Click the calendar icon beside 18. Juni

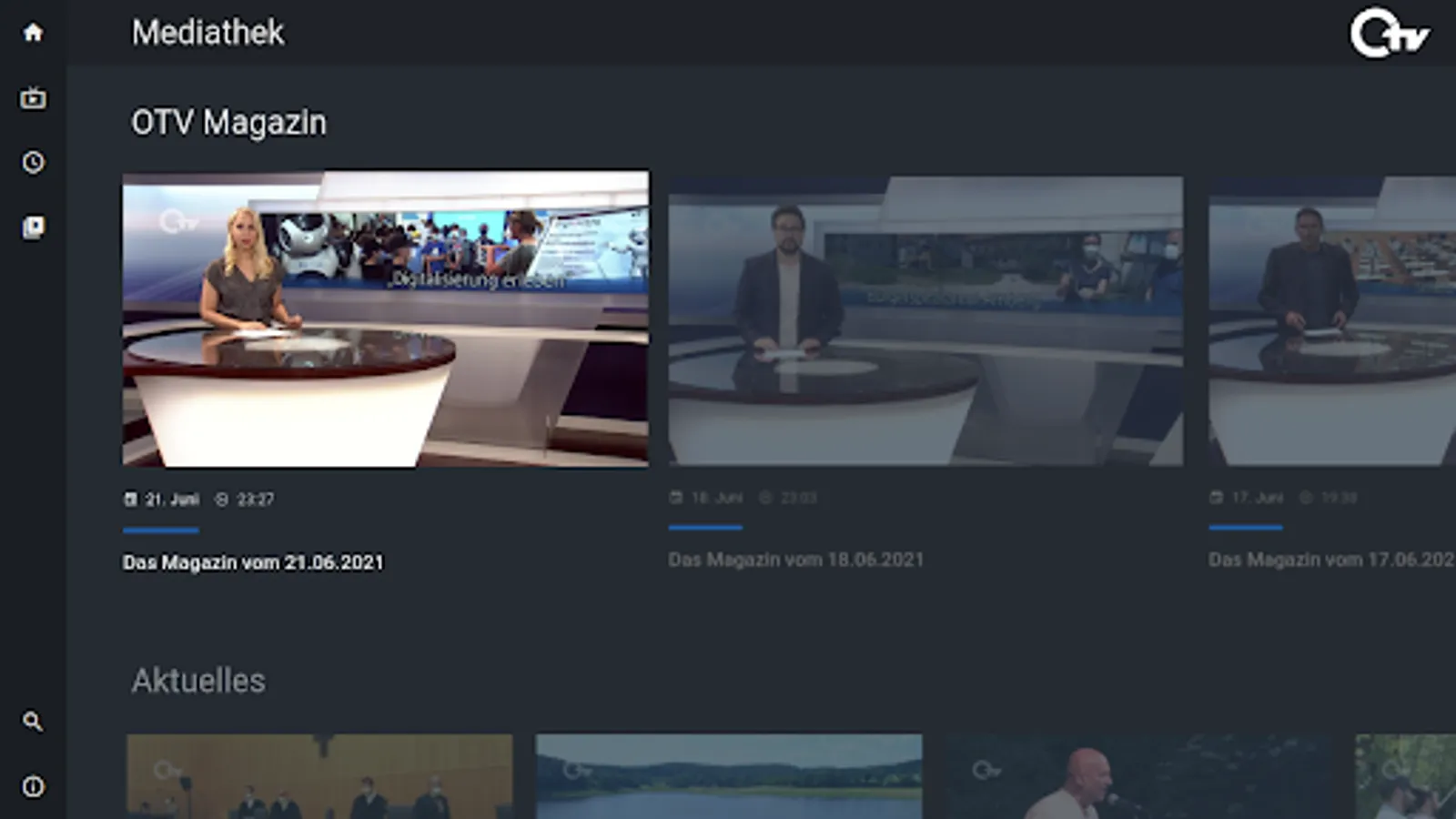(676, 497)
